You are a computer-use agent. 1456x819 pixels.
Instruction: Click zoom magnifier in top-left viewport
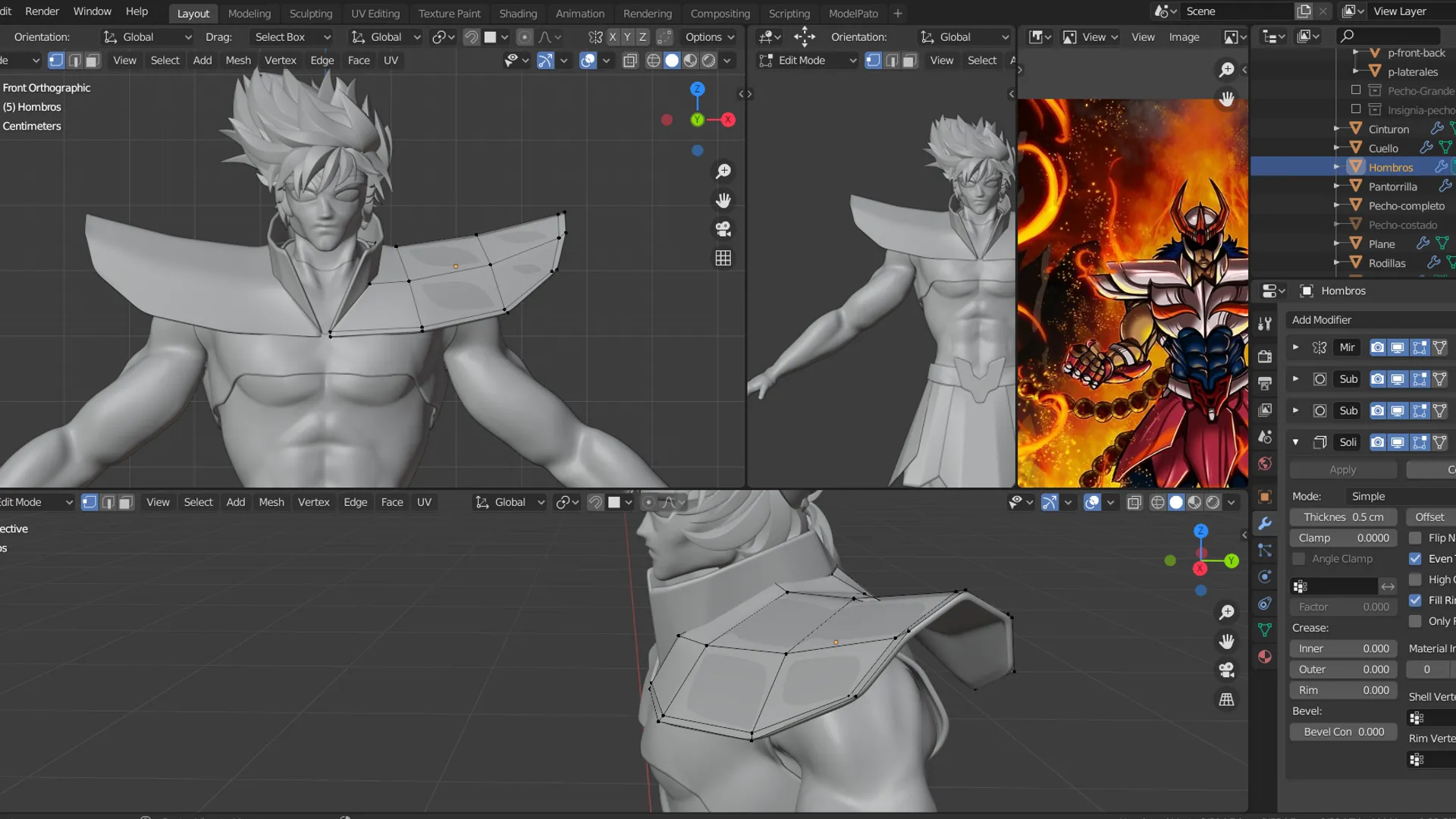click(723, 172)
